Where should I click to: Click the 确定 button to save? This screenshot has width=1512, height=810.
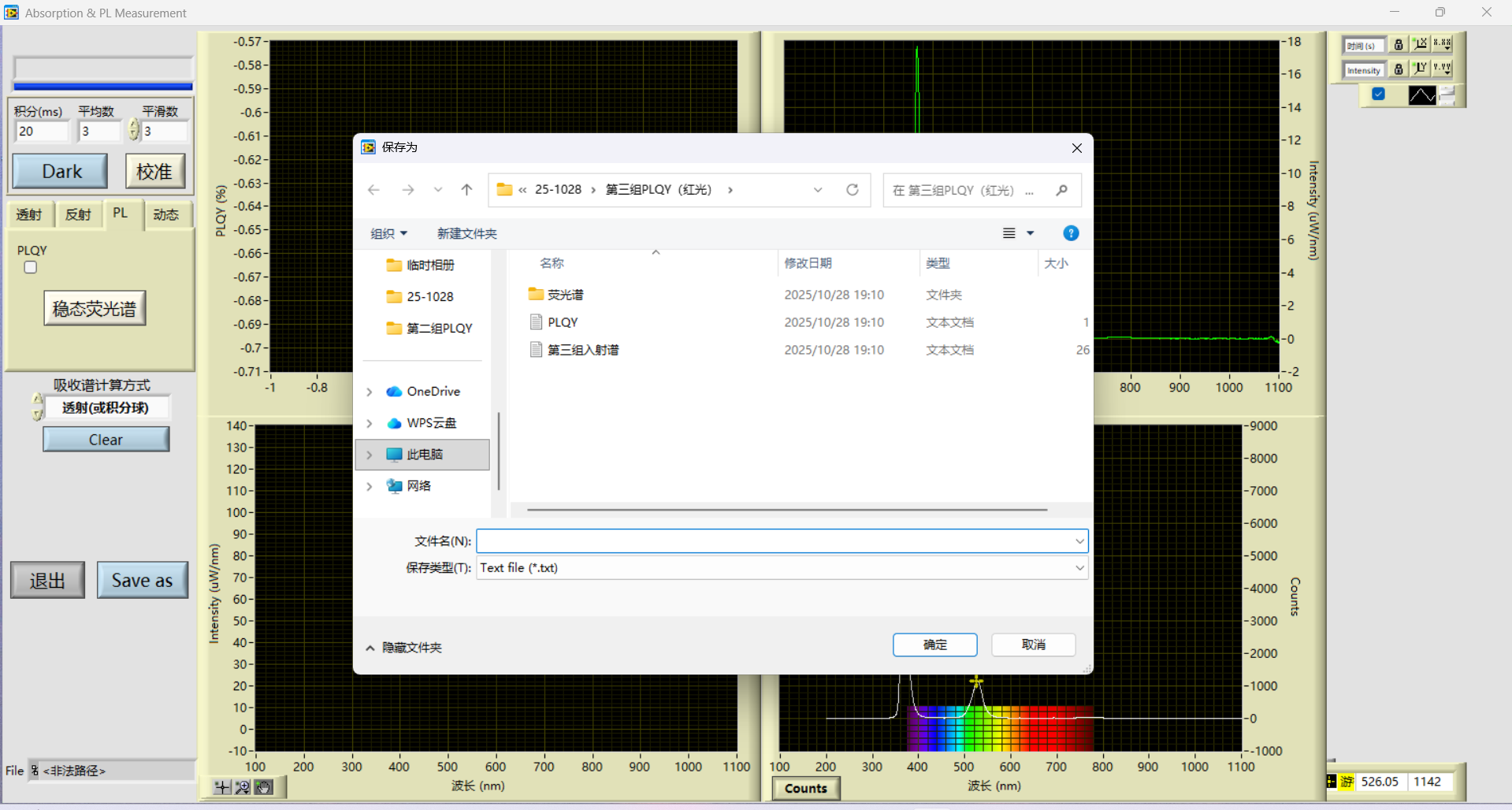[x=934, y=645]
